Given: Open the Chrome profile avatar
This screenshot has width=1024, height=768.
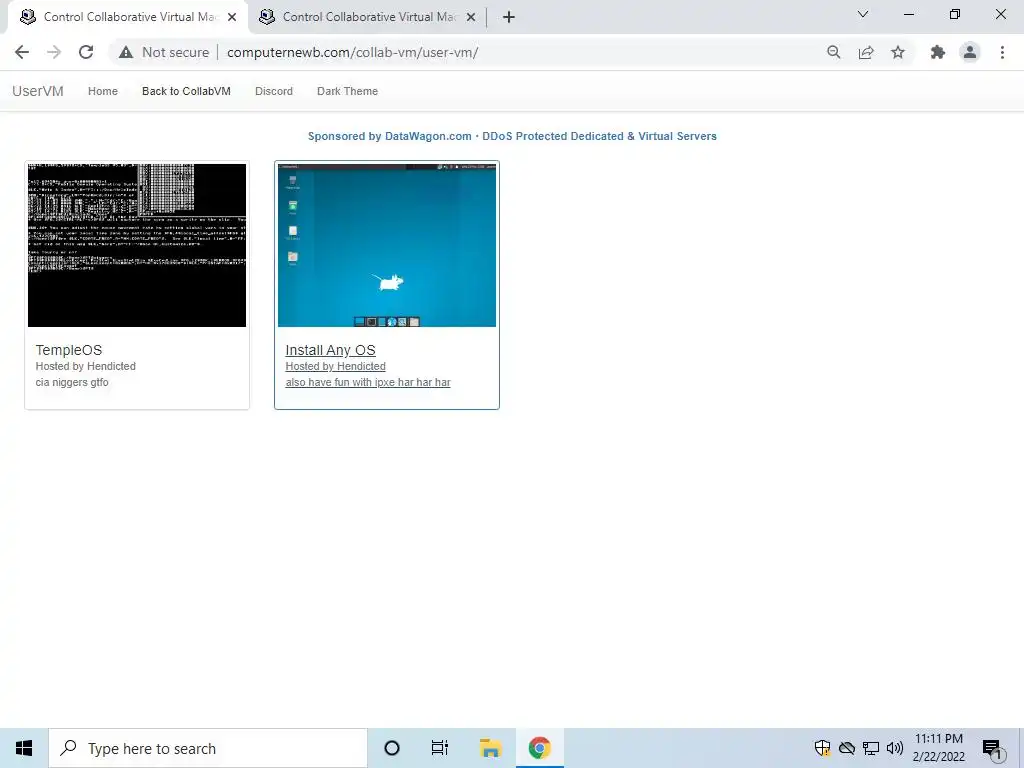Looking at the screenshot, I should pos(970,52).
